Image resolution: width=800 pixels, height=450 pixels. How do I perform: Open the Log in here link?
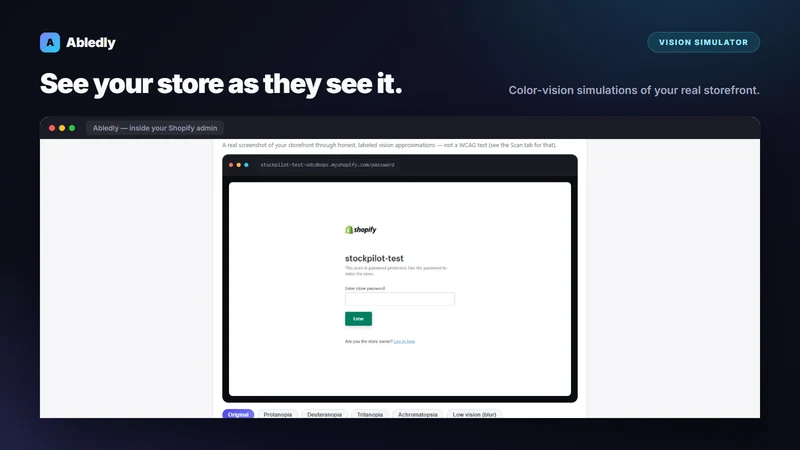404,341
